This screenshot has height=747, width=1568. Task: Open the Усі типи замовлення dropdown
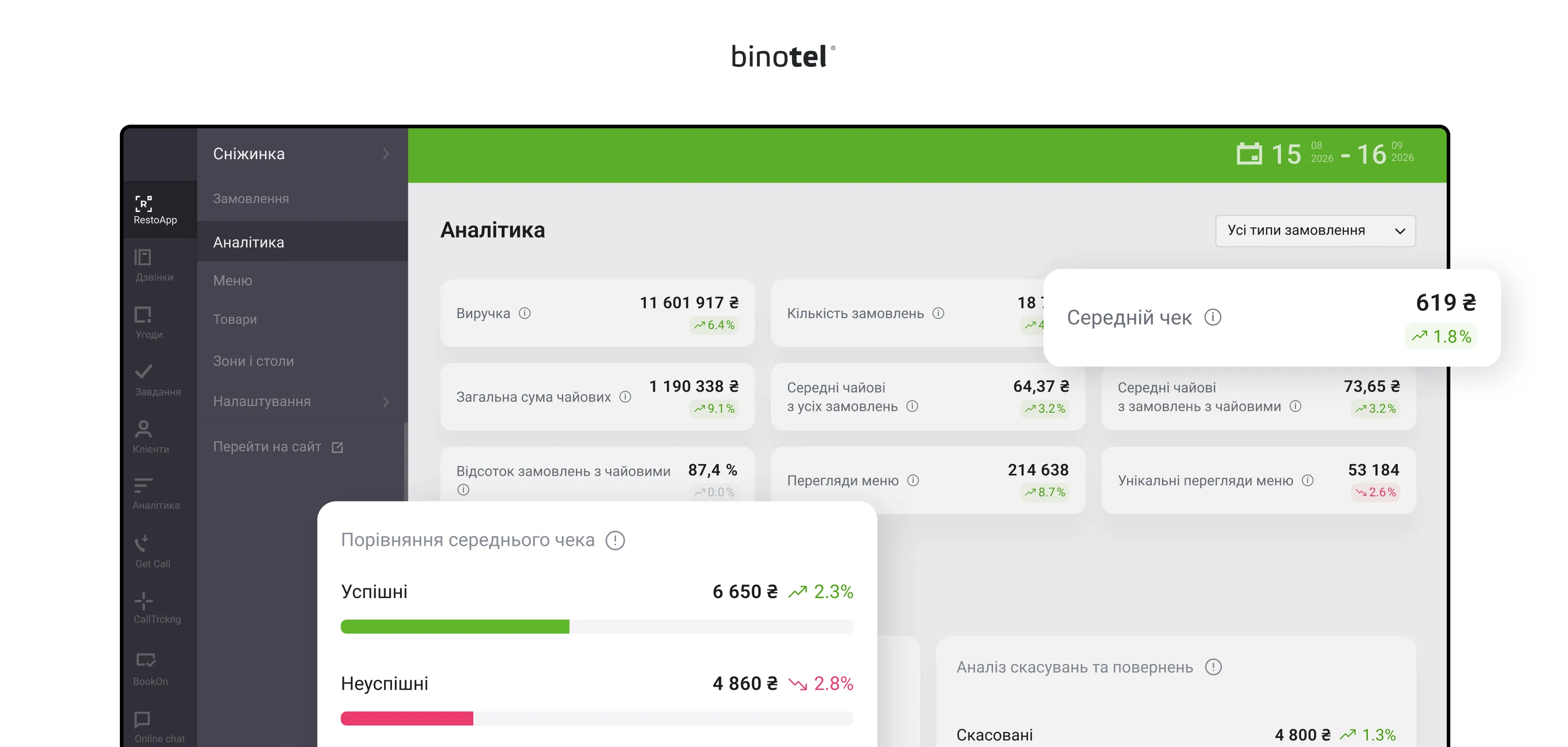1315,231
